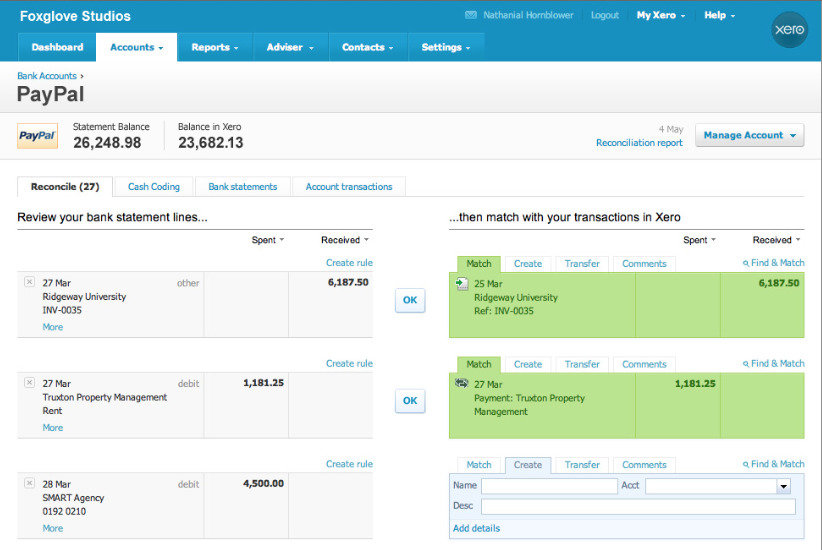Screen dimensions: 822x550
Task: Open Comments tab for the SMART Agency line
Action: (644, 465)
